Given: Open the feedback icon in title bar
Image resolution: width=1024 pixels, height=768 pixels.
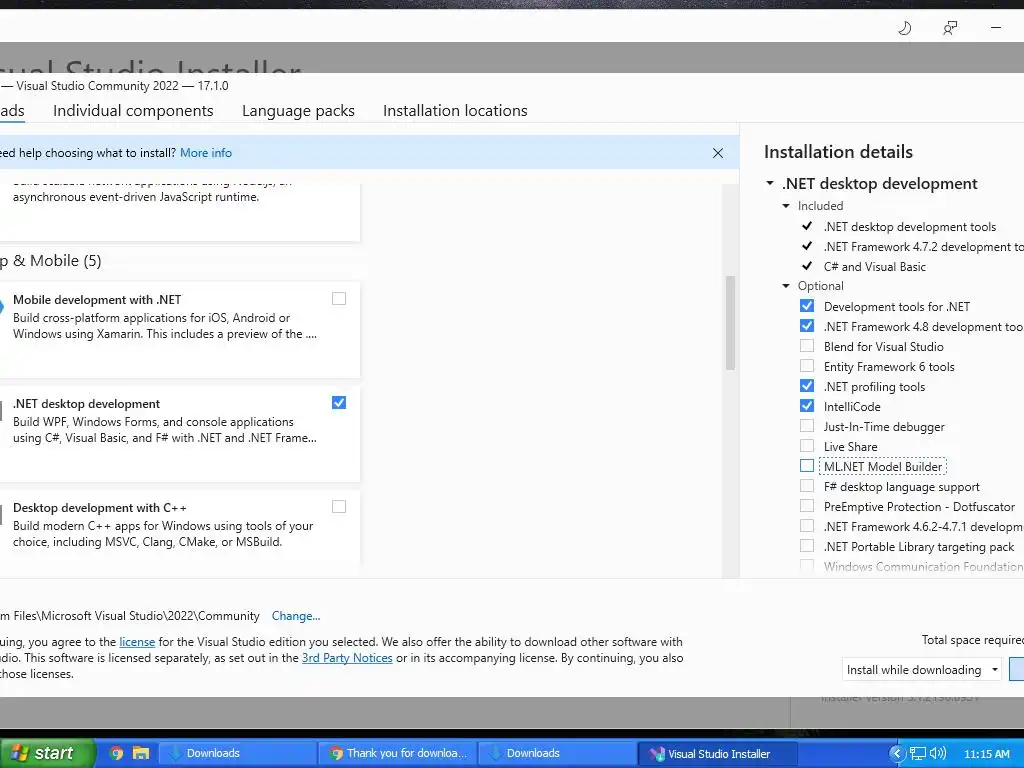Looking at the screenshot, I should coord(950,28).
